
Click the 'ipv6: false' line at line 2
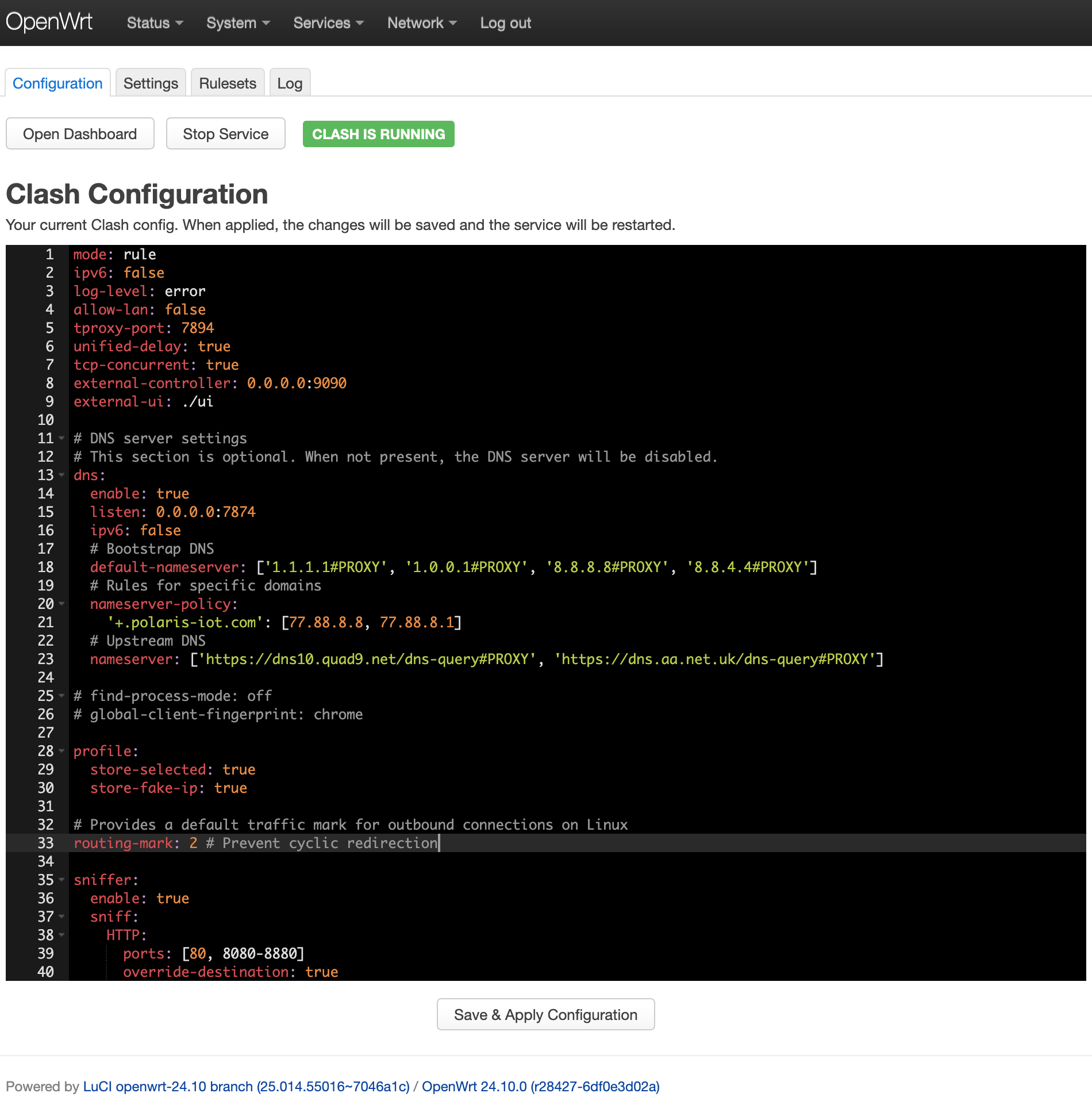(119, 273)
